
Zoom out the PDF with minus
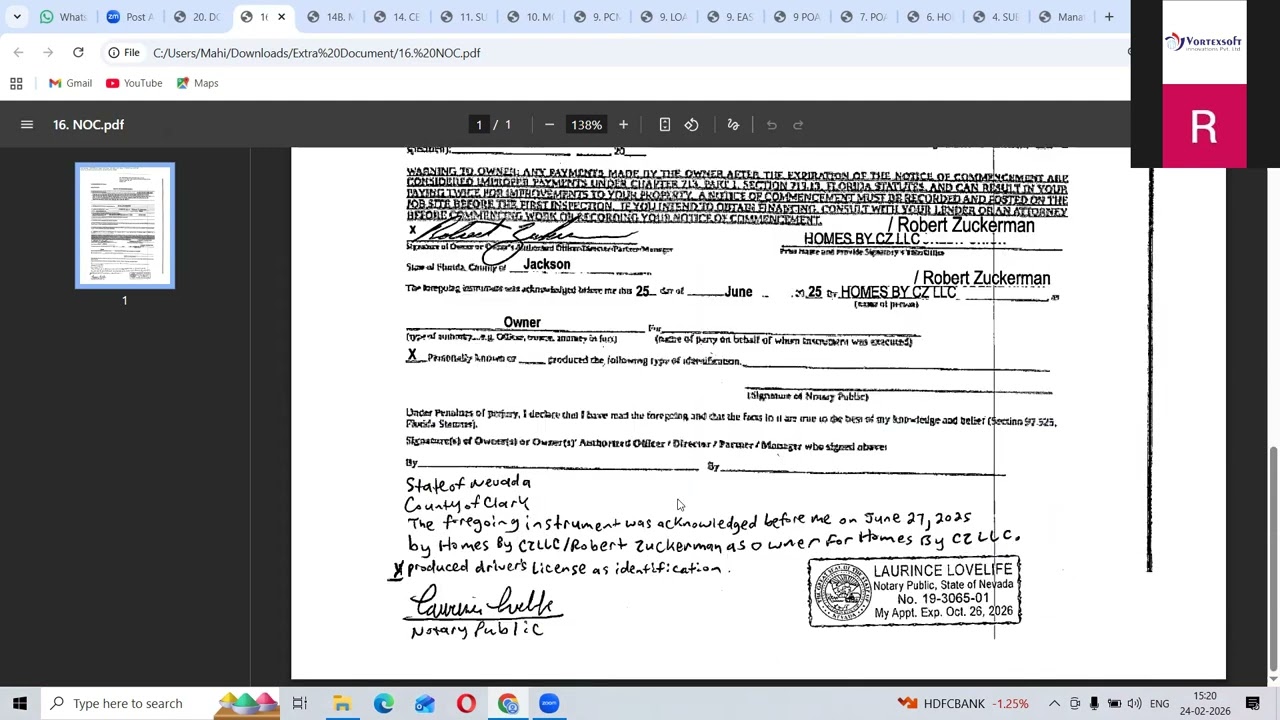(549, 125)
